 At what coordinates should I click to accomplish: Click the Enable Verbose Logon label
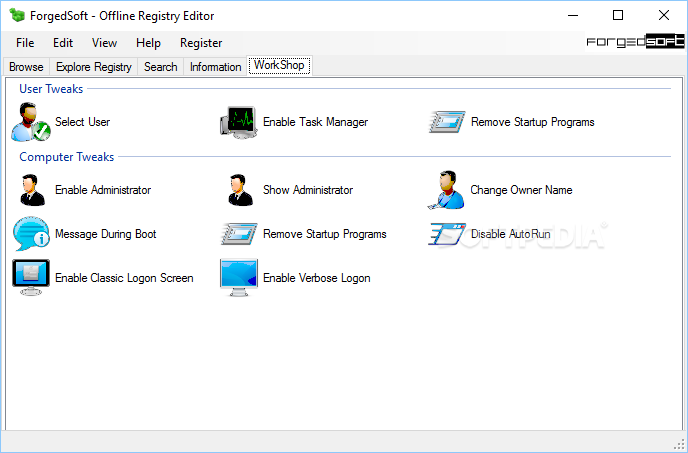point(317,278)
